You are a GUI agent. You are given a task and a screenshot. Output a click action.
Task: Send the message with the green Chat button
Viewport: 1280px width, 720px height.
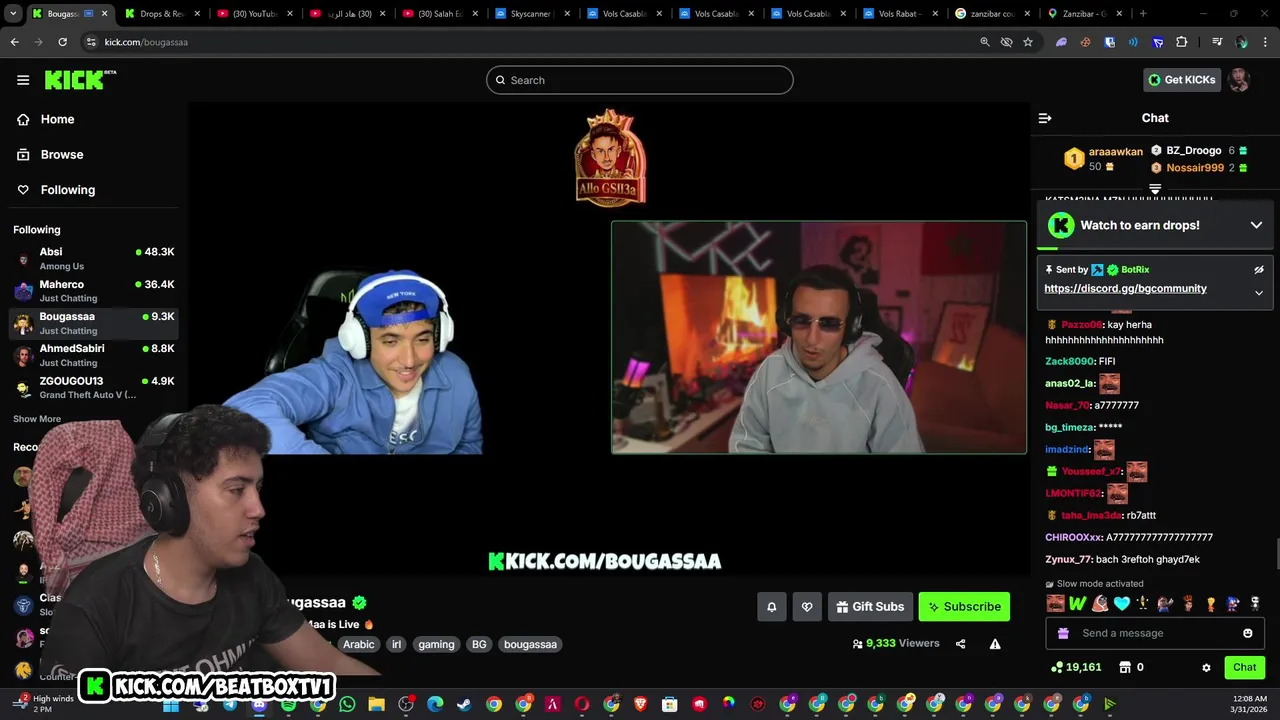(x=1244, y=667)
